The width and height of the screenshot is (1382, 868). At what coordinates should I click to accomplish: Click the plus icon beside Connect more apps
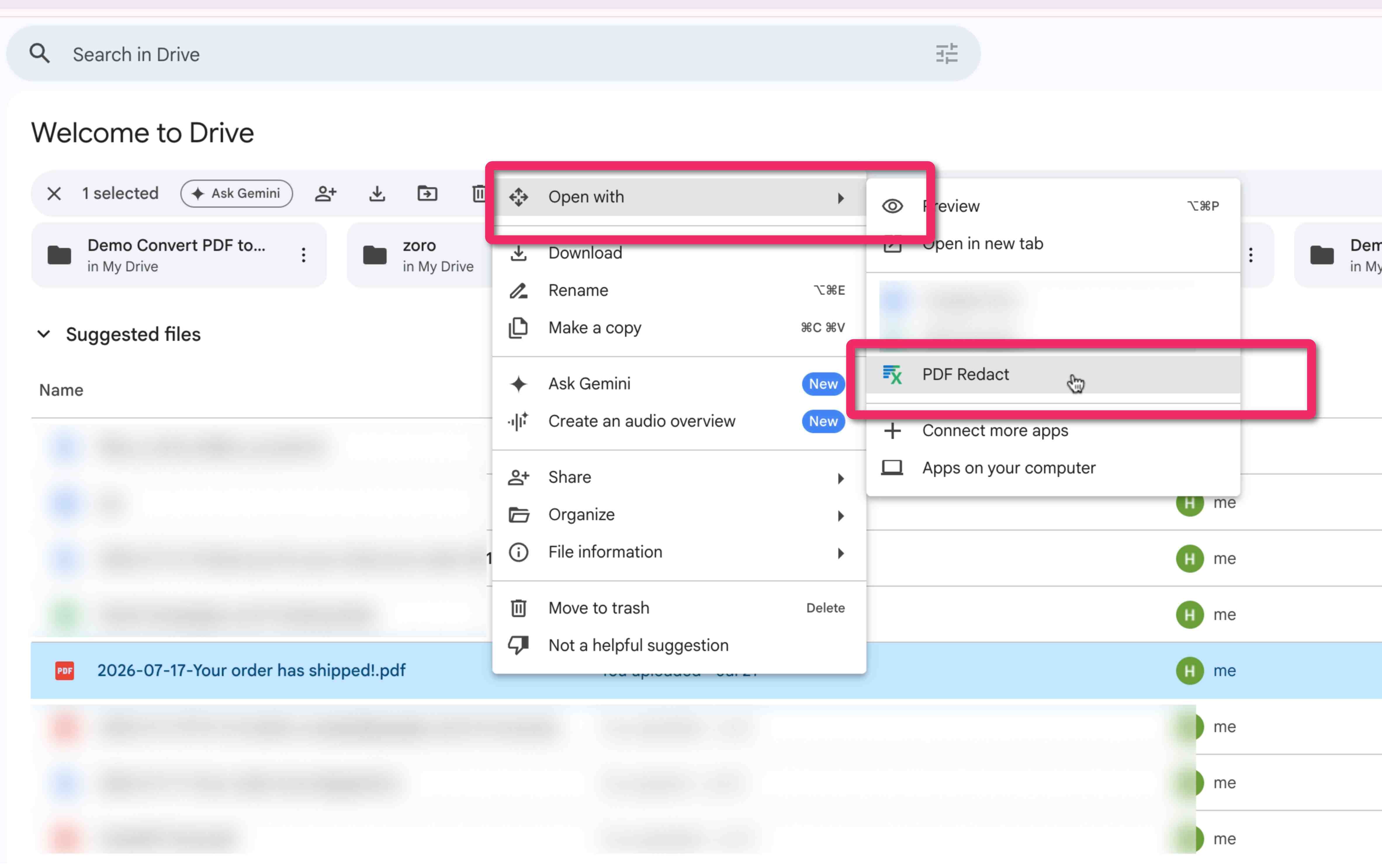click(x=892, y=430)
